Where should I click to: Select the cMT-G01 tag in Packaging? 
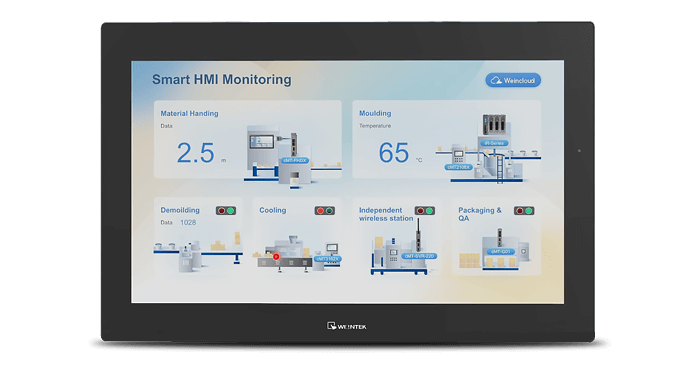click(500, 251)
